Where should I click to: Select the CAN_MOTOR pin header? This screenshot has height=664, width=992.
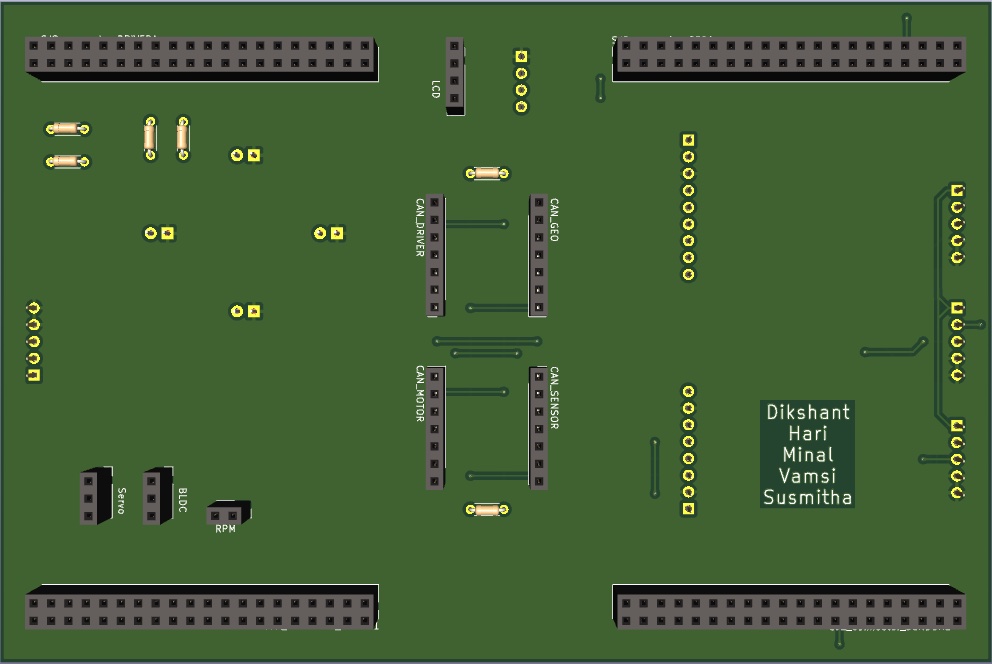tap(435, 427)
